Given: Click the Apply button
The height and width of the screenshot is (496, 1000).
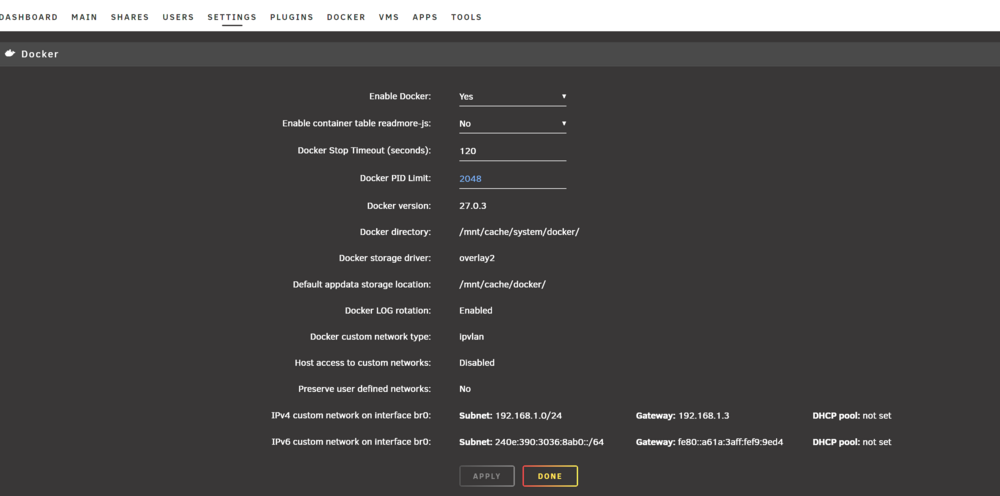Looking at the screenshot, I should [x=487, y=476].
